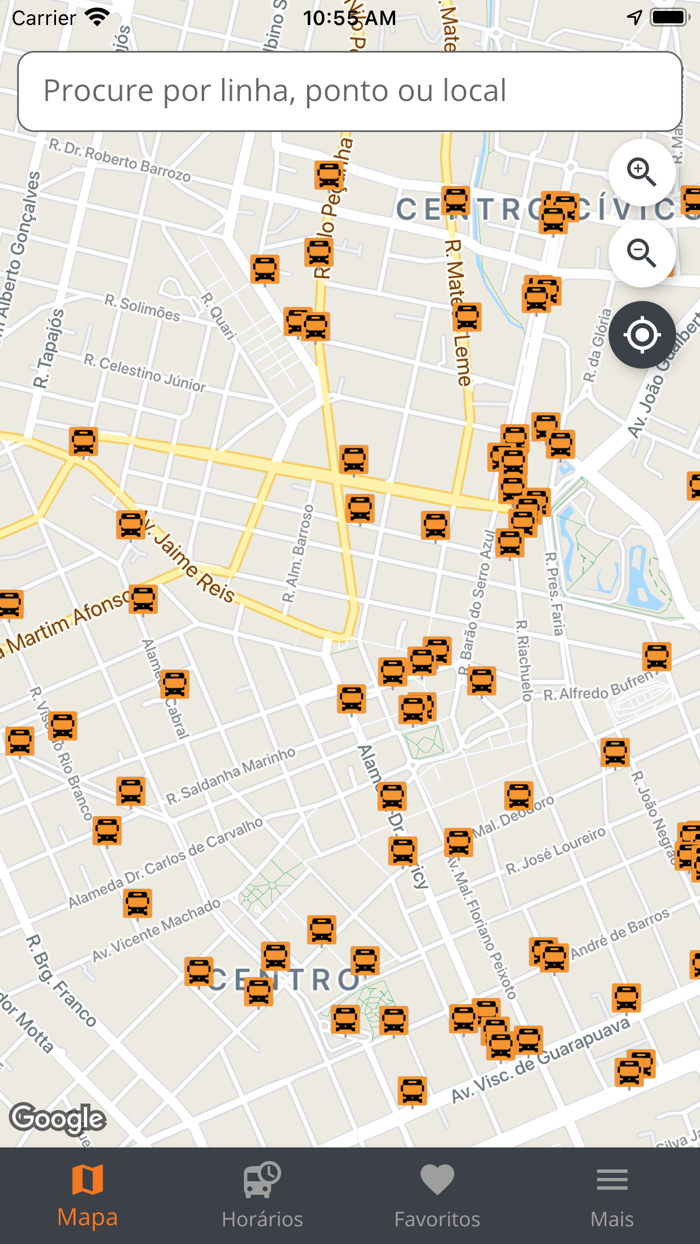Select bus stop on Av. Jaime Reis

coord(131,525)
